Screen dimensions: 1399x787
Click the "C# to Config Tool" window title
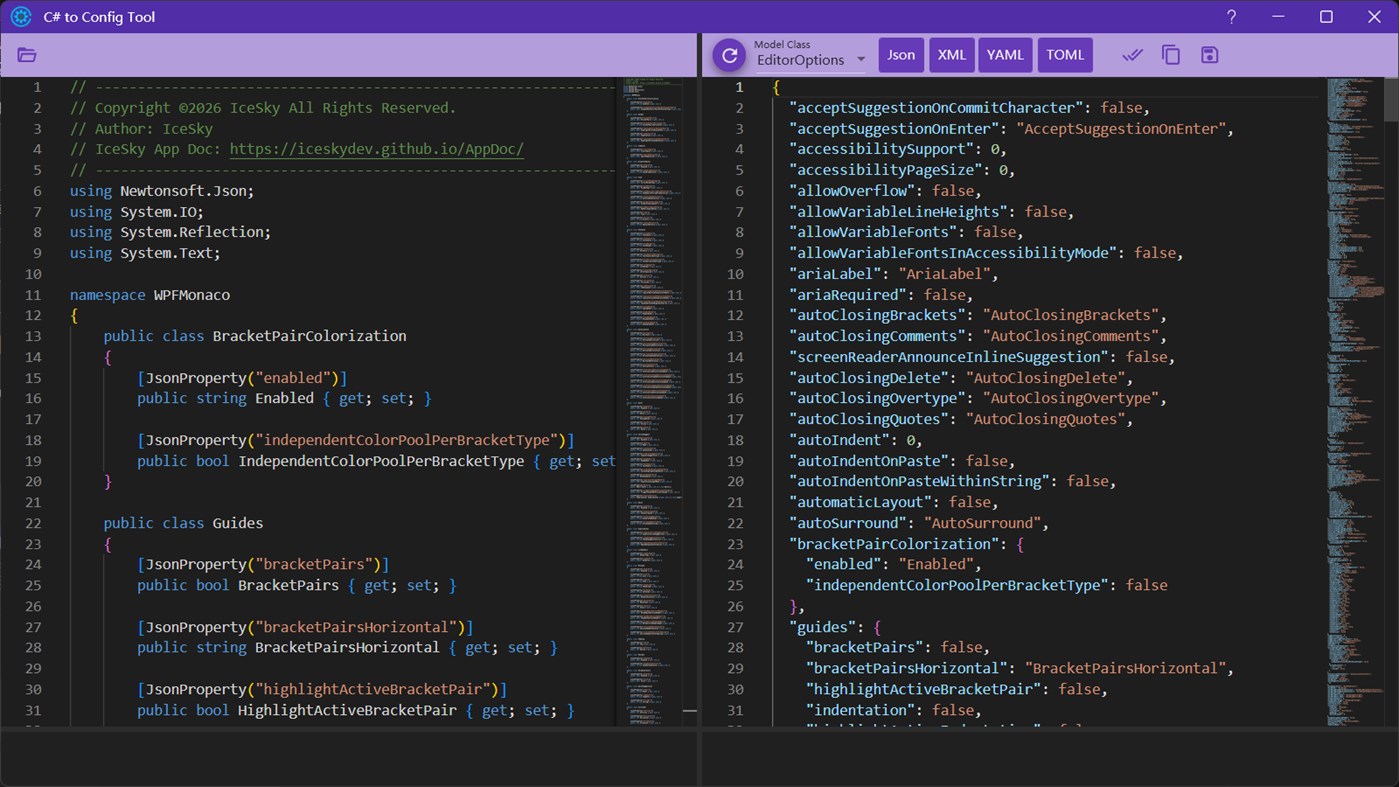pos(99,17)
